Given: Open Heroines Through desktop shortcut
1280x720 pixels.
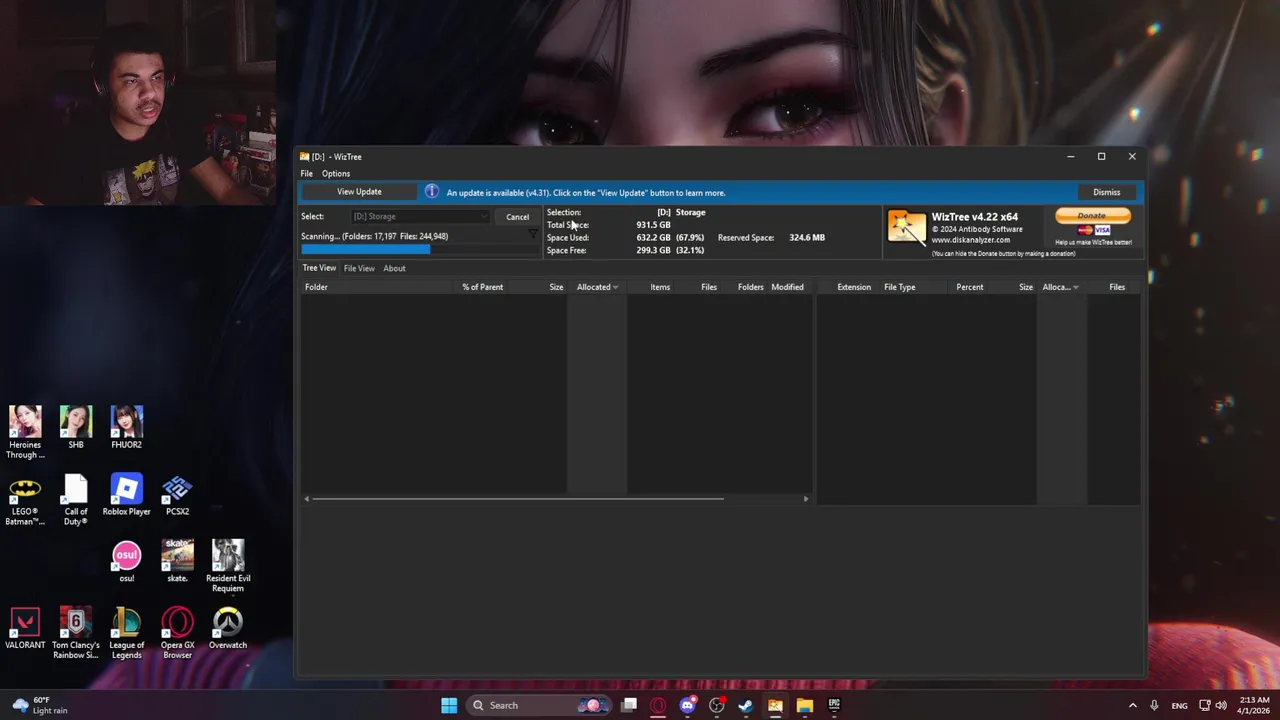Looking at the screenshot, I should 25,432.
